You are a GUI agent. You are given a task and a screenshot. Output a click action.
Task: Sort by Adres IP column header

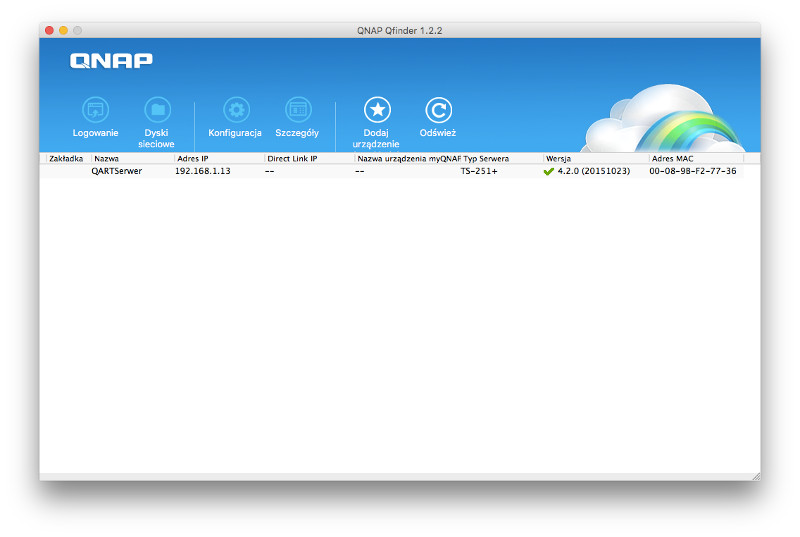click(219, 159)
